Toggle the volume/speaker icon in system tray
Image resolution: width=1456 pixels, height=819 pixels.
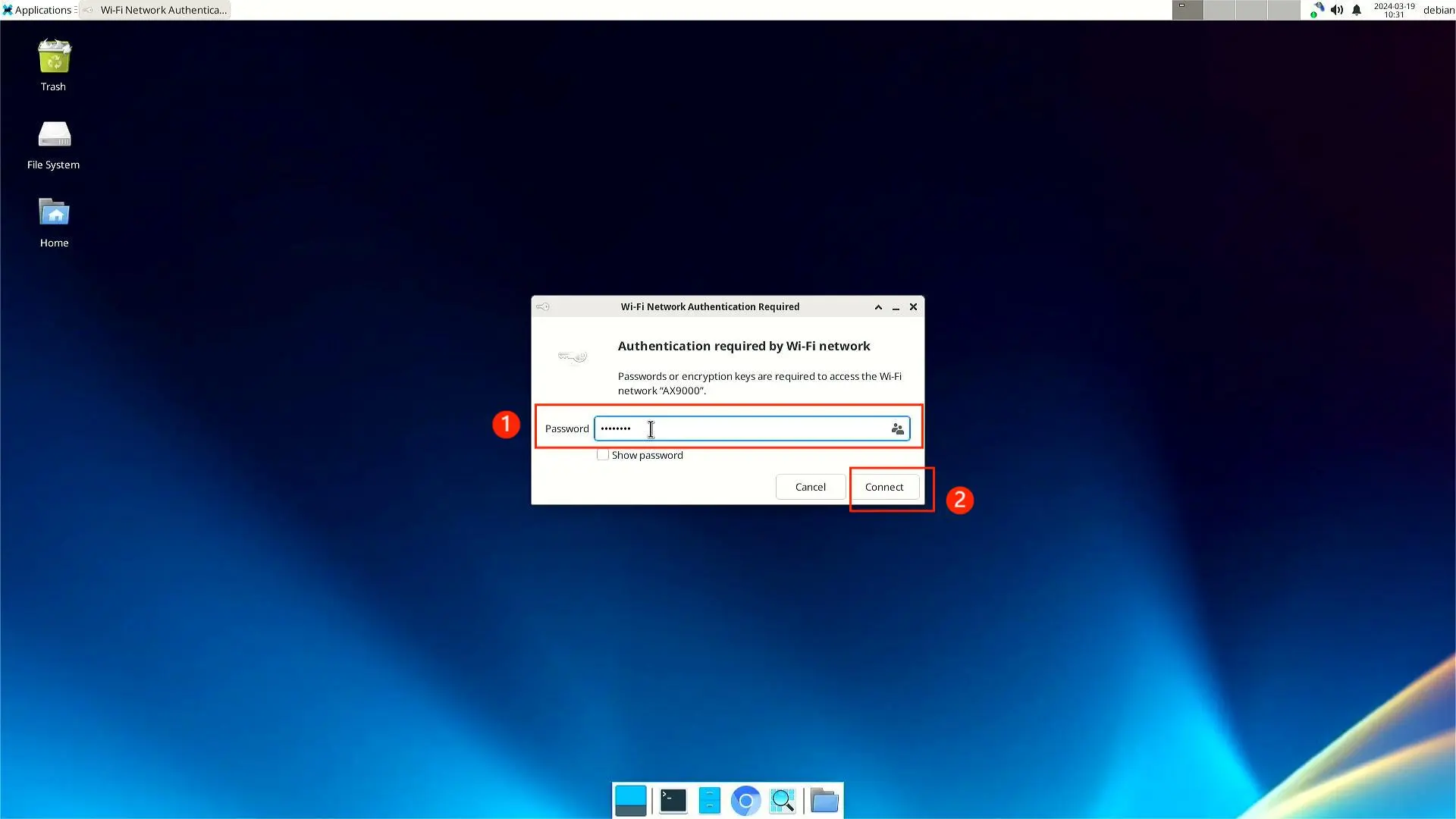point(1337,10)
